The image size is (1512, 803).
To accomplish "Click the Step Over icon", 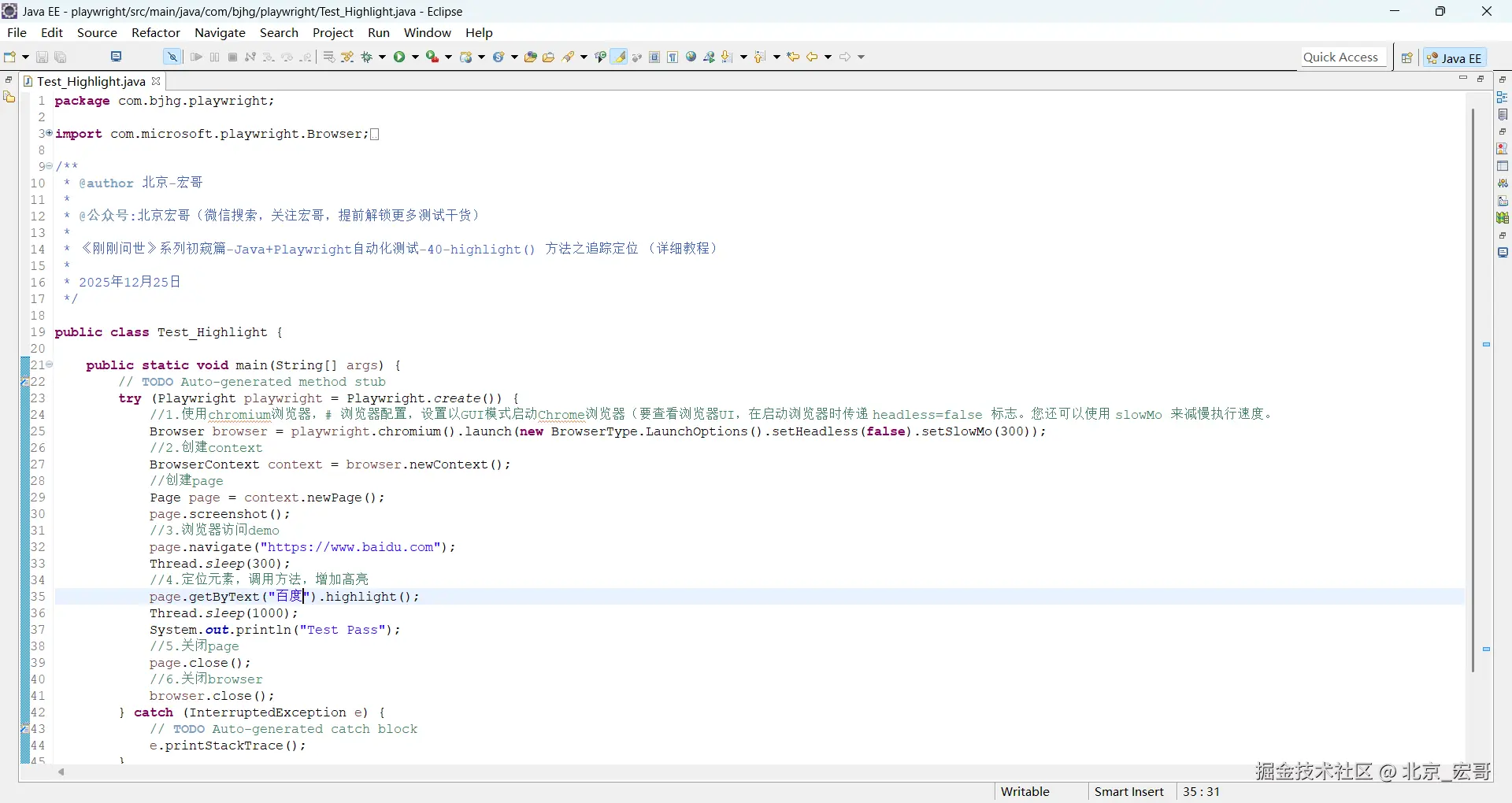I will (x=287, y=57).
